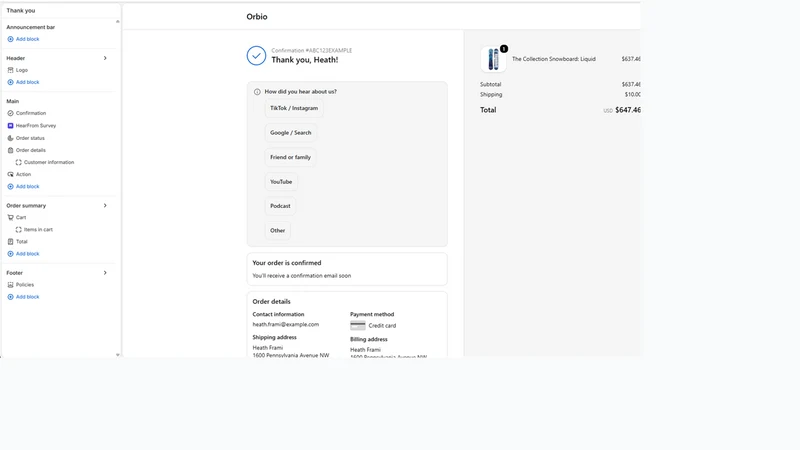Screen dimensions: 800x450
Task: Click the Thank you page title
Action: [x=21, y=10]
